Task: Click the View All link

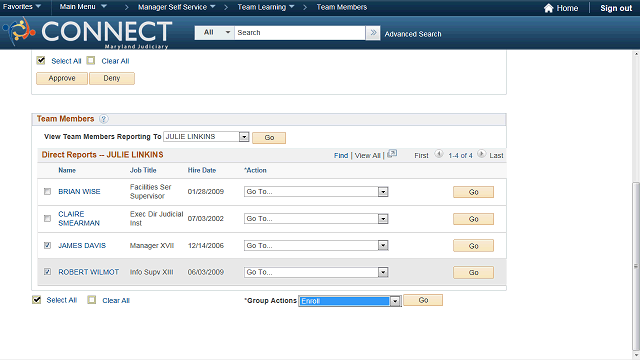Action: coord(367,156)
